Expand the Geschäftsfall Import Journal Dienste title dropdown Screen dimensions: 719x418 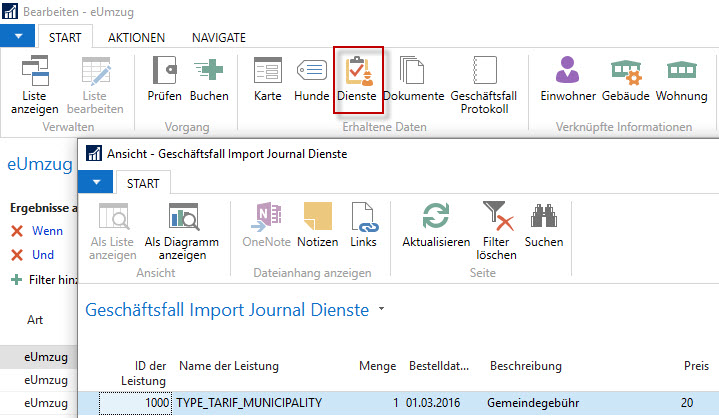[382, 309]
